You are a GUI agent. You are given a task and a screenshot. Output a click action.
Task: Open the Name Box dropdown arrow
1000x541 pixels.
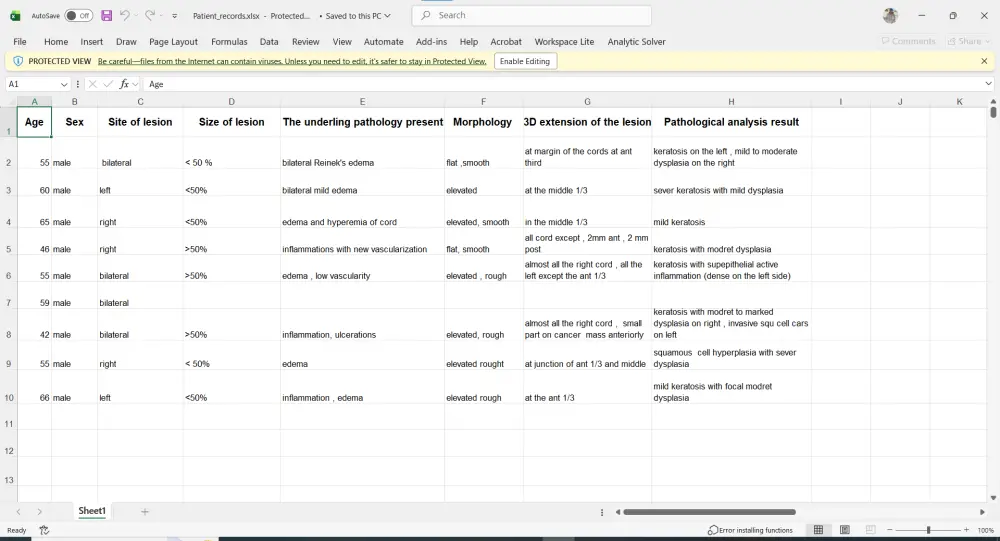click(64, 84)
